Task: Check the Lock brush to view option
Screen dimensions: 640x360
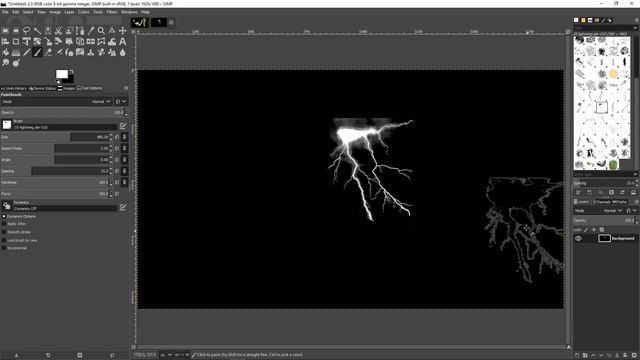Action: coord(4,240)
